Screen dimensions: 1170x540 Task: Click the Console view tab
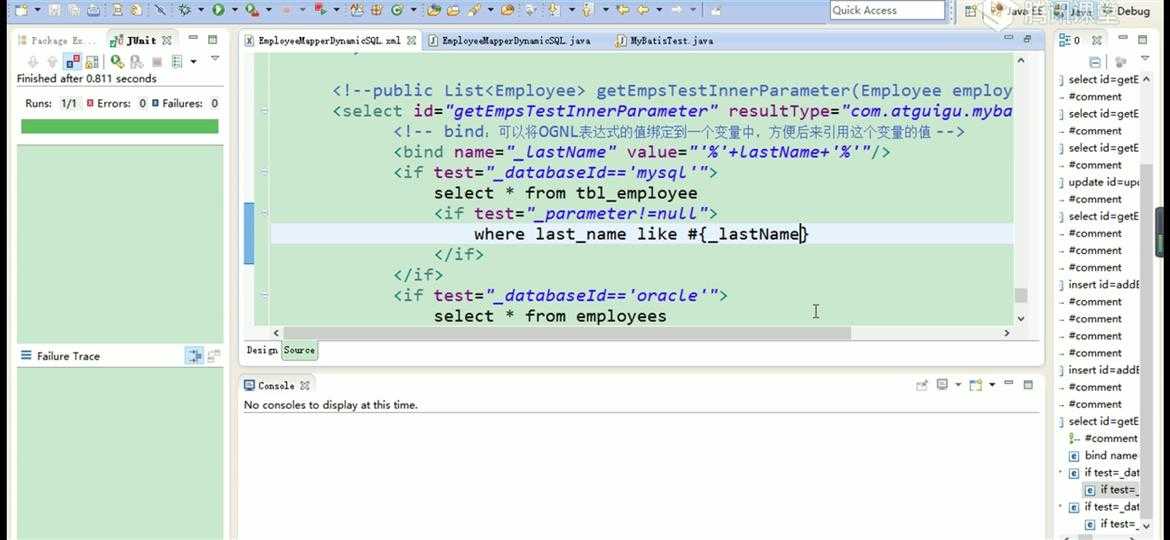[x=275, y=386]
